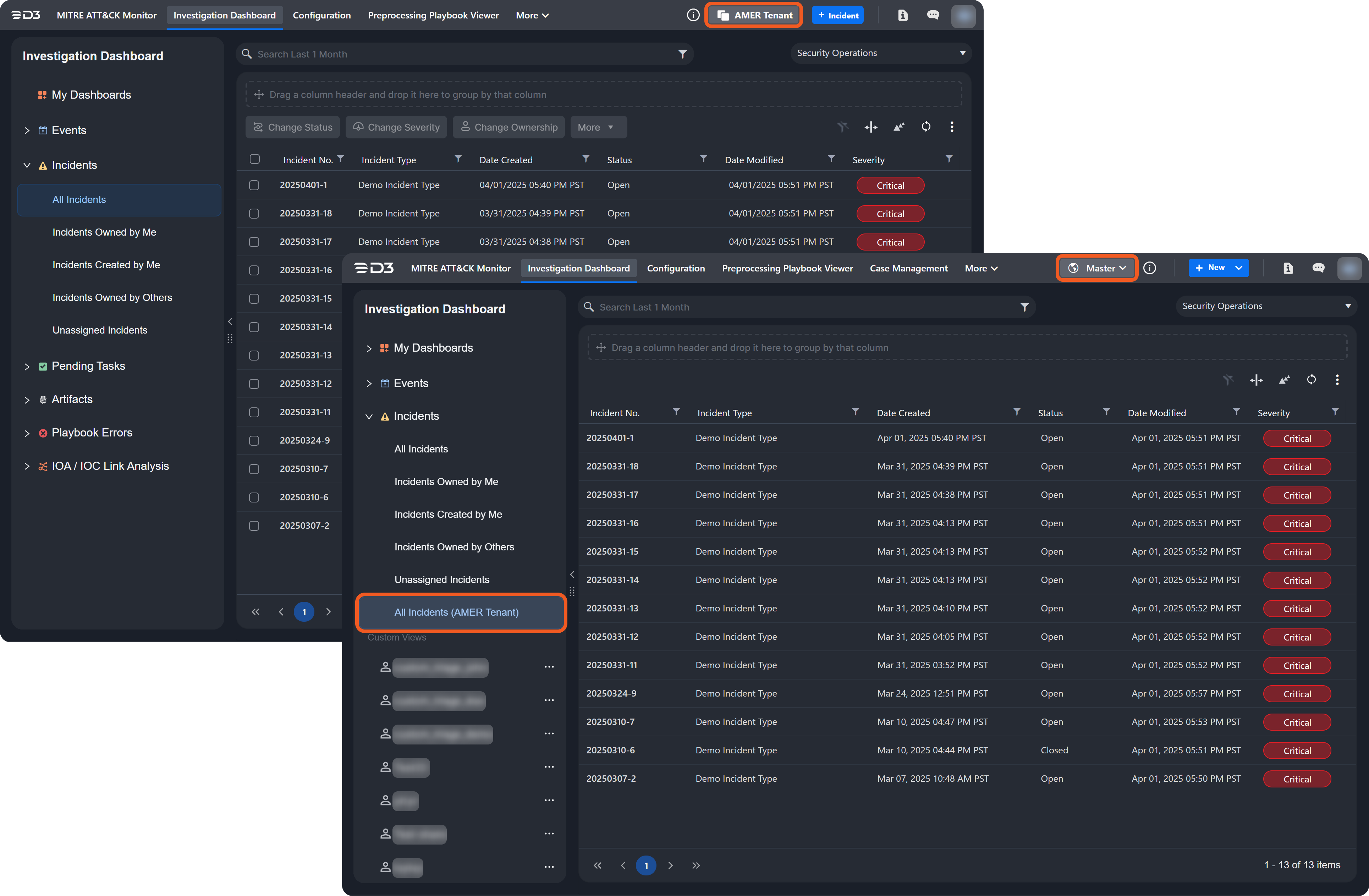Toggle the select-all checkbox in grid header

click(254, 159)
